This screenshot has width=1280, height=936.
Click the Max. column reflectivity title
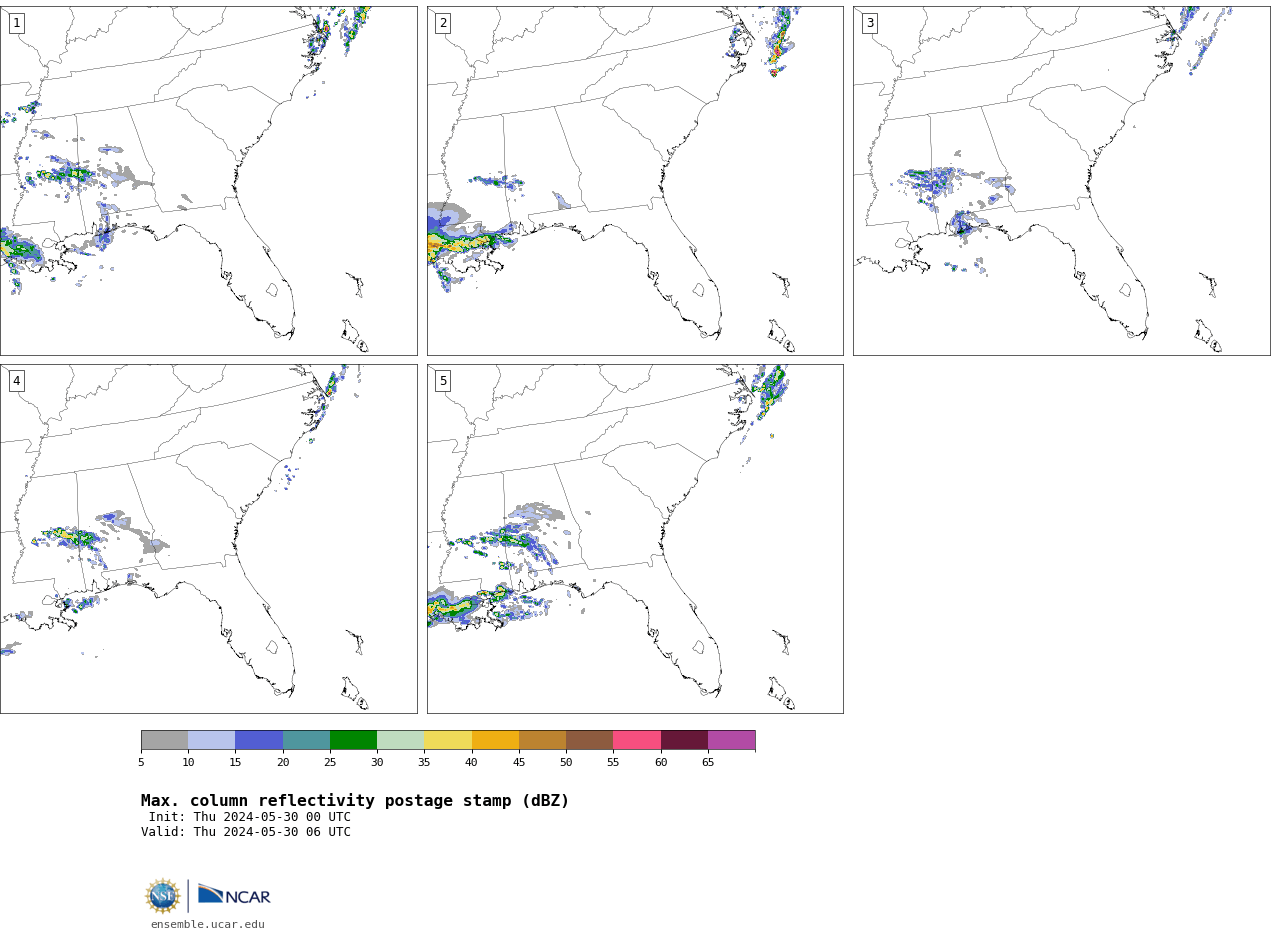(355, 801)
